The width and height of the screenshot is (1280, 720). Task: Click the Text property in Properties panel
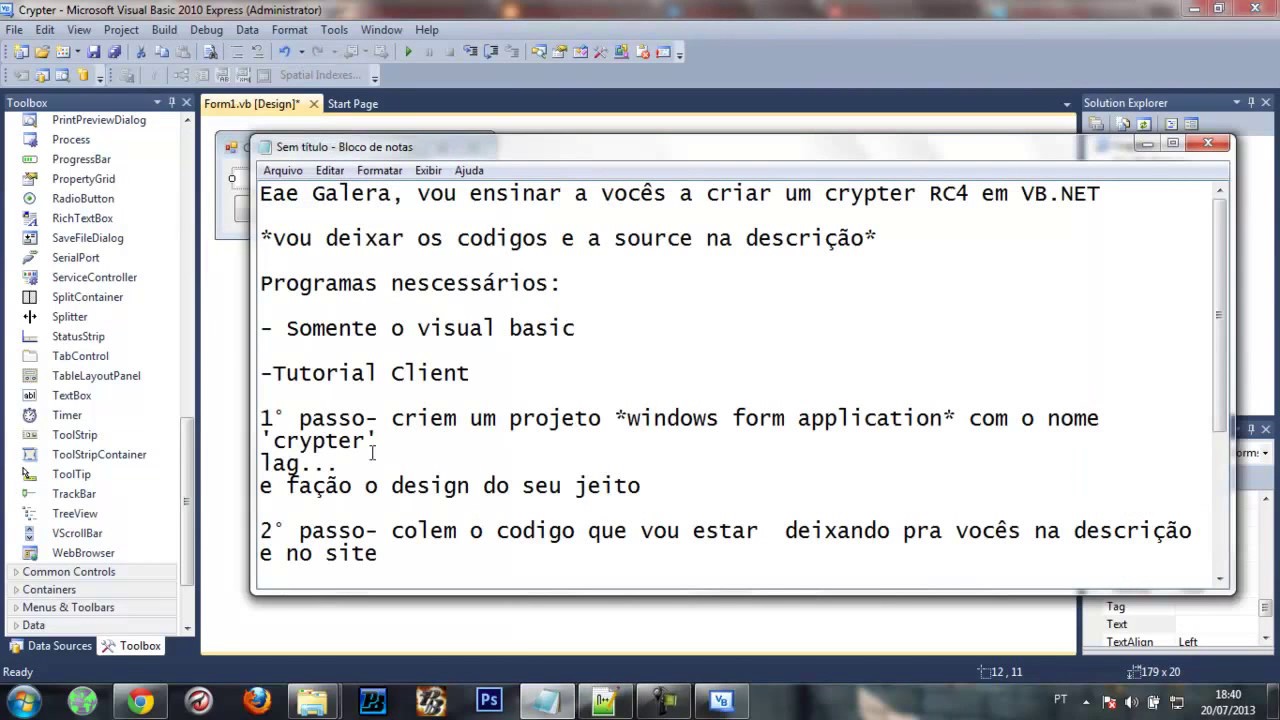click(1117, 624)
